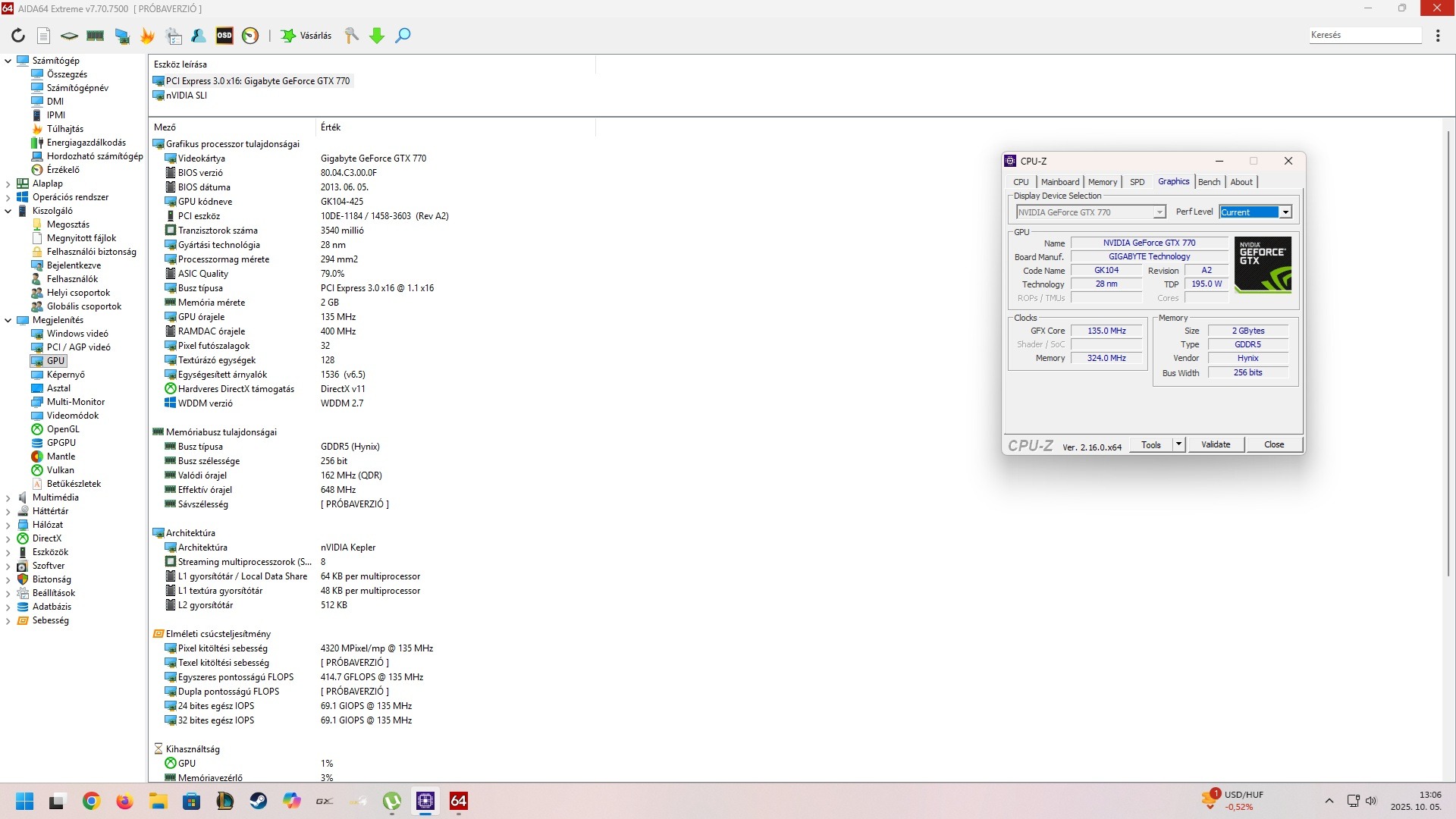The image size is (1456, 819).
Task: Open the OSD panel icon
Action: click(x=224, y=36)
